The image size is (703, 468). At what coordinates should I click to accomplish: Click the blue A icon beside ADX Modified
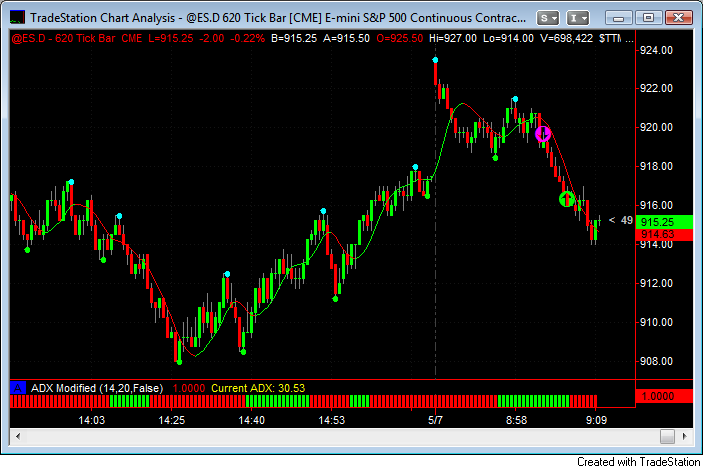point(17,388)
